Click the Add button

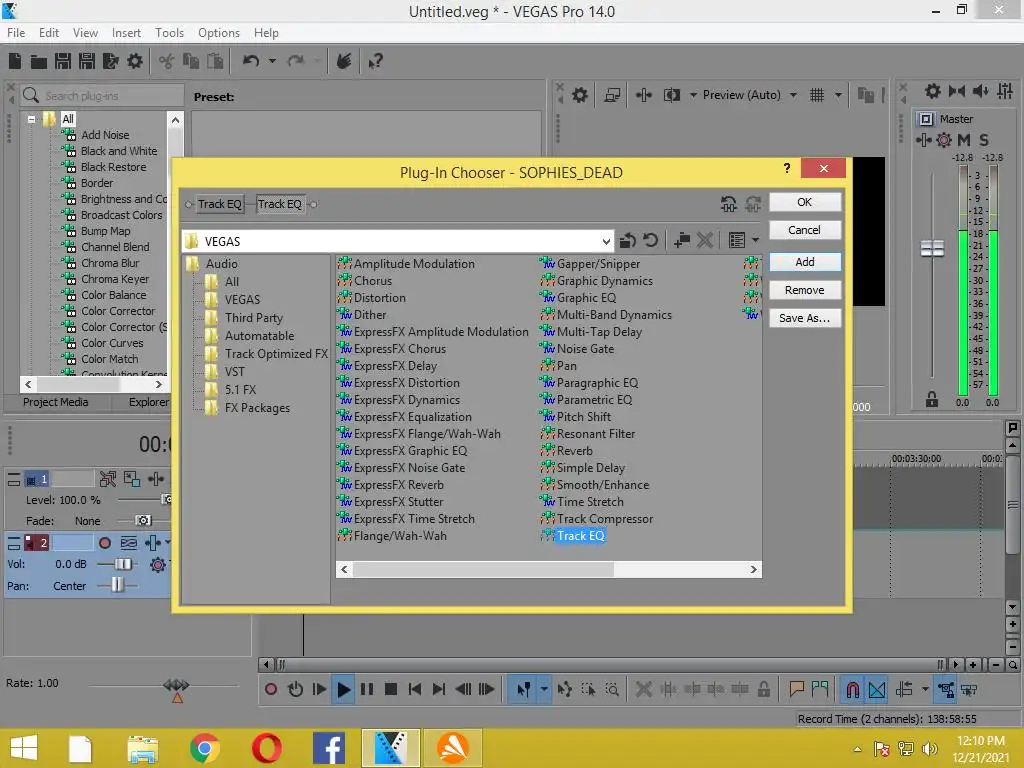coord(804,262)
